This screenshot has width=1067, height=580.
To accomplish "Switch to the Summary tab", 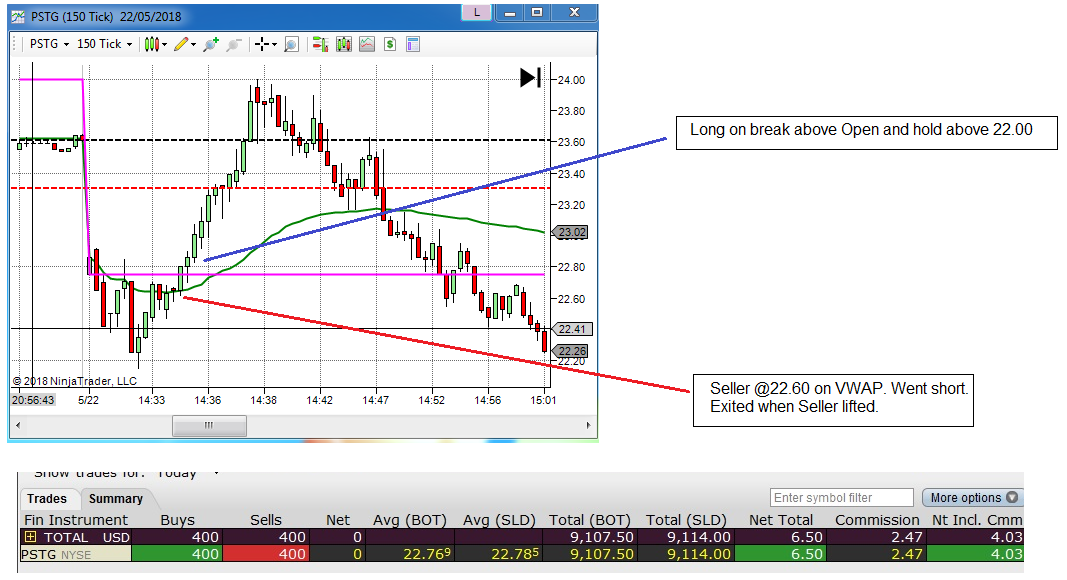I will coord(116,499).
